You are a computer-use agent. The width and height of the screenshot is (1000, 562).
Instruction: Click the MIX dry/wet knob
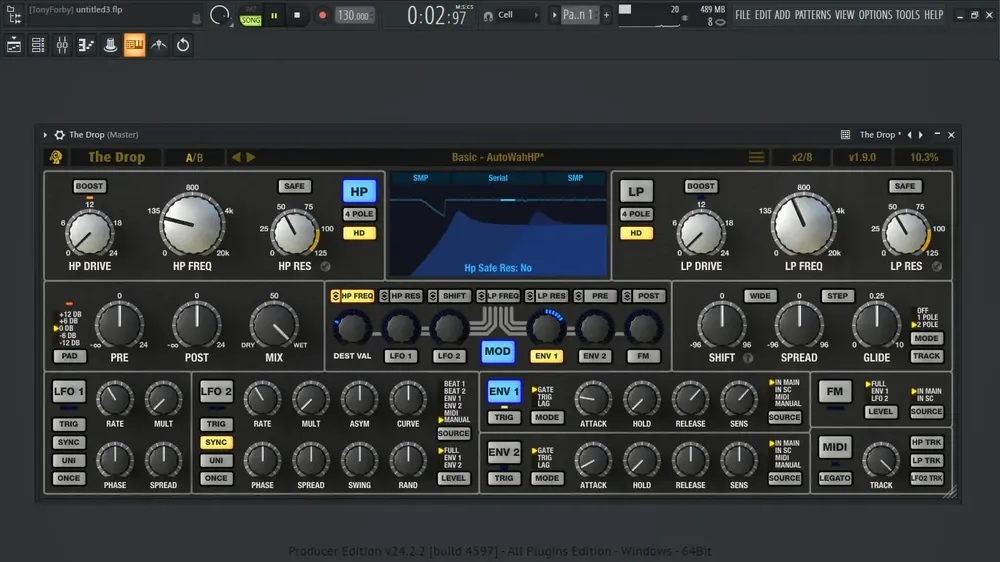click(x=274, y=325)
